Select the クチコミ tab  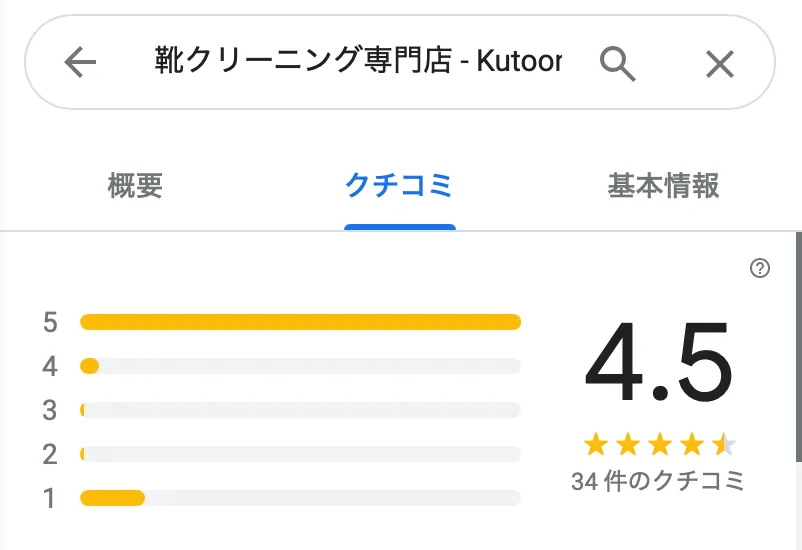(x=399, y=186)
